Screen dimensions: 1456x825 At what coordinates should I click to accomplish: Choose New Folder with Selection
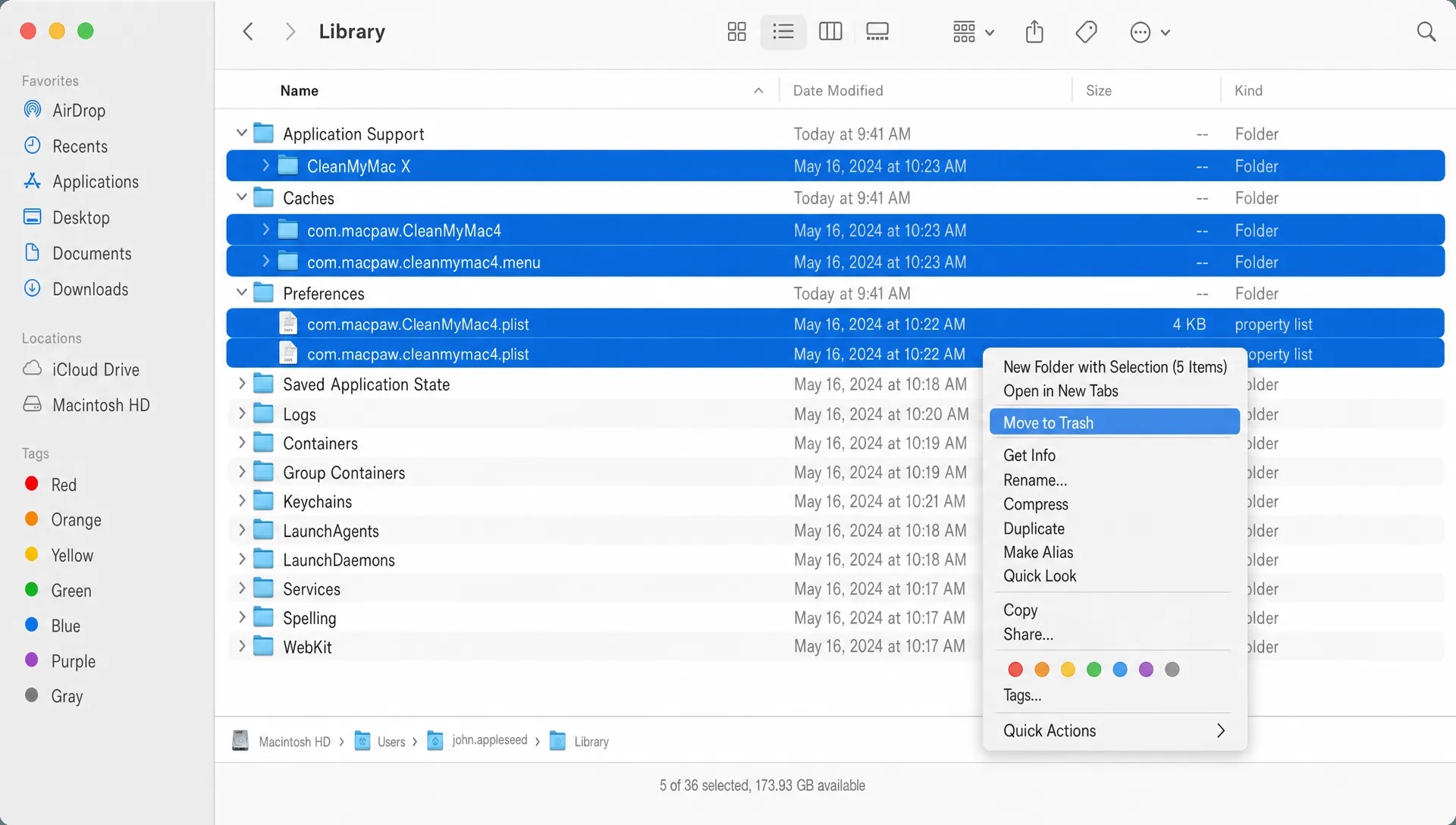[x=1114, y=367]
